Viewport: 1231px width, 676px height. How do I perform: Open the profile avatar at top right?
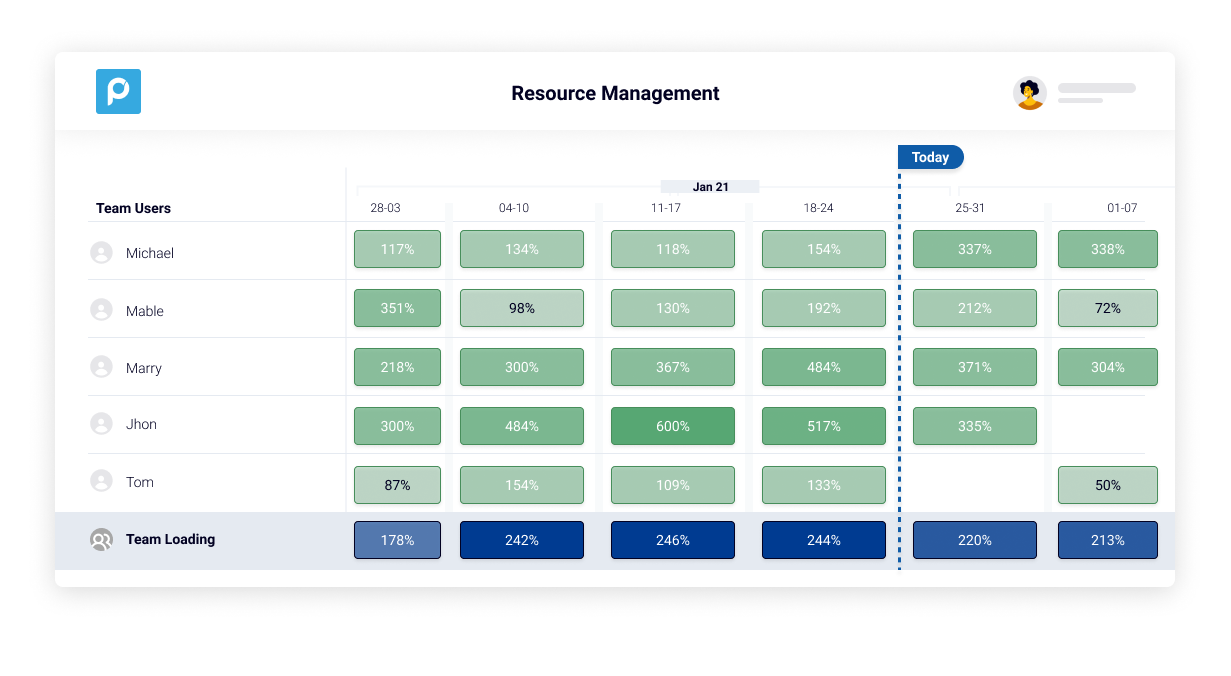coord(1029,93)
